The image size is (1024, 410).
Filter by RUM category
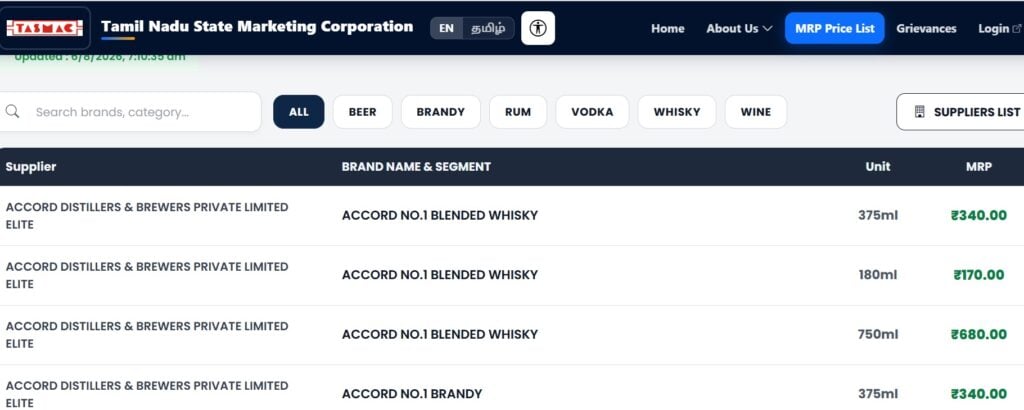tap(518, 112)
